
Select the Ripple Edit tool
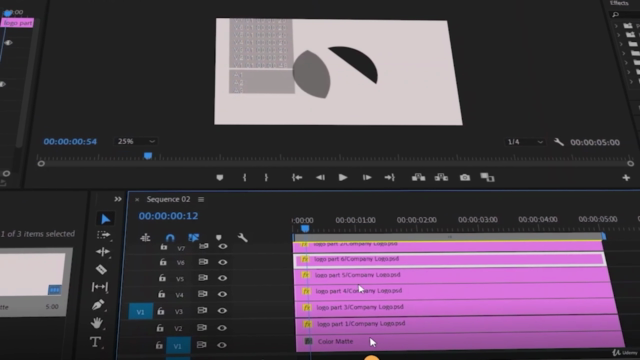tap(102, 251)
